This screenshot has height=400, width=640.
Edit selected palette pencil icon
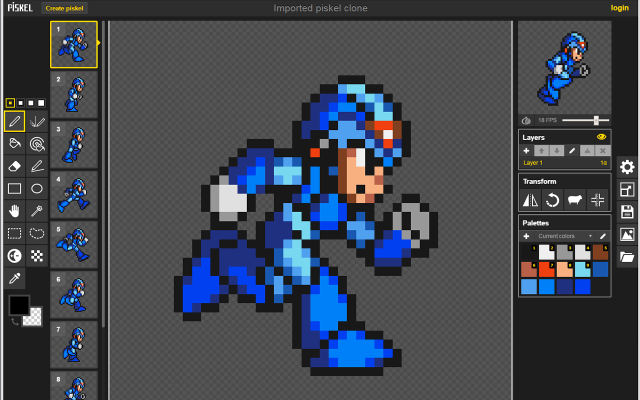pyautogui.click(x=602, y=236)
